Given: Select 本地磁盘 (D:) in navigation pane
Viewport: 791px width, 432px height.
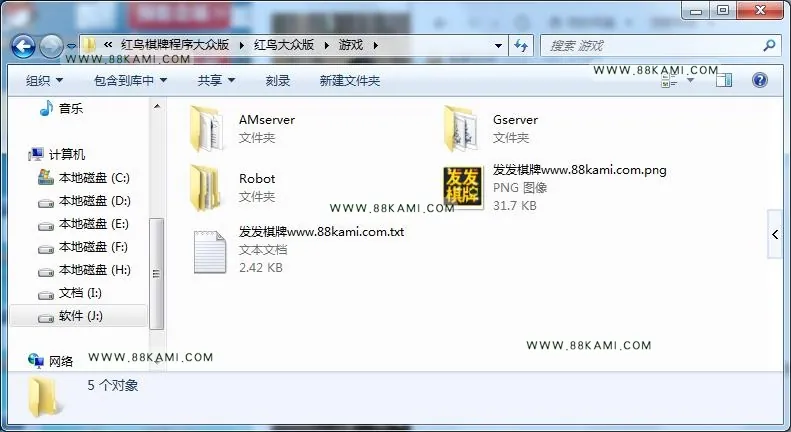Looking at the screenshot, I should 85,201.
